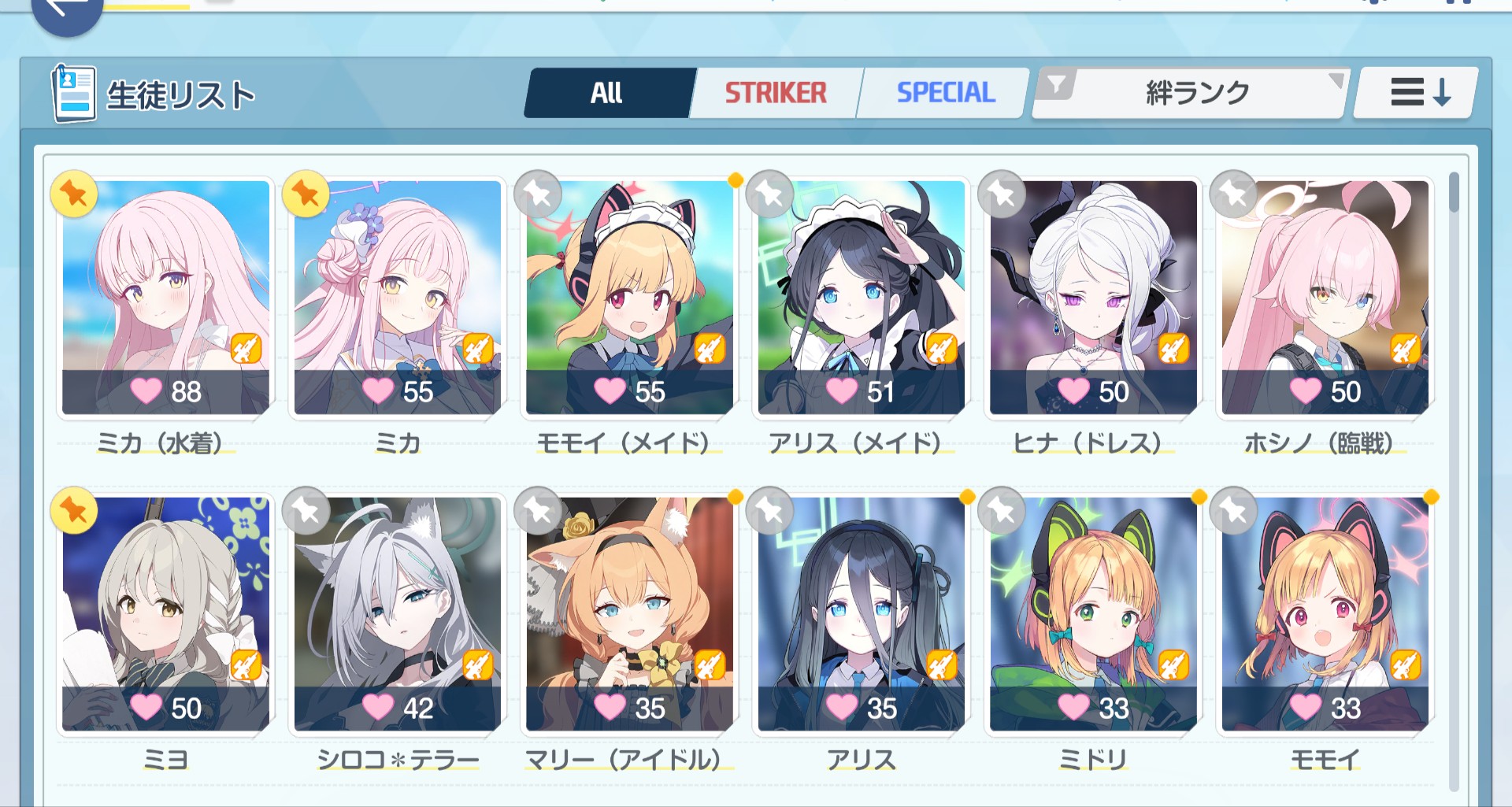Open マリー(アイドル) student portrait
This screenshot has width=1512, height=807.
click(630, 613)
